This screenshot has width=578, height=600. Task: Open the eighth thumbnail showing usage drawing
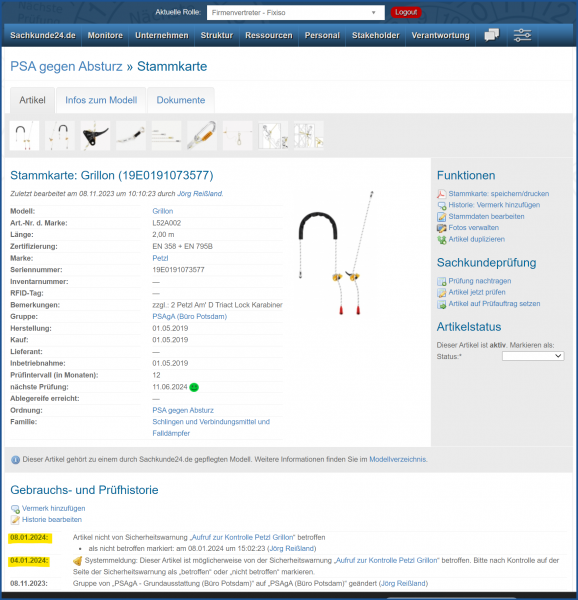[x=273, y=135]
